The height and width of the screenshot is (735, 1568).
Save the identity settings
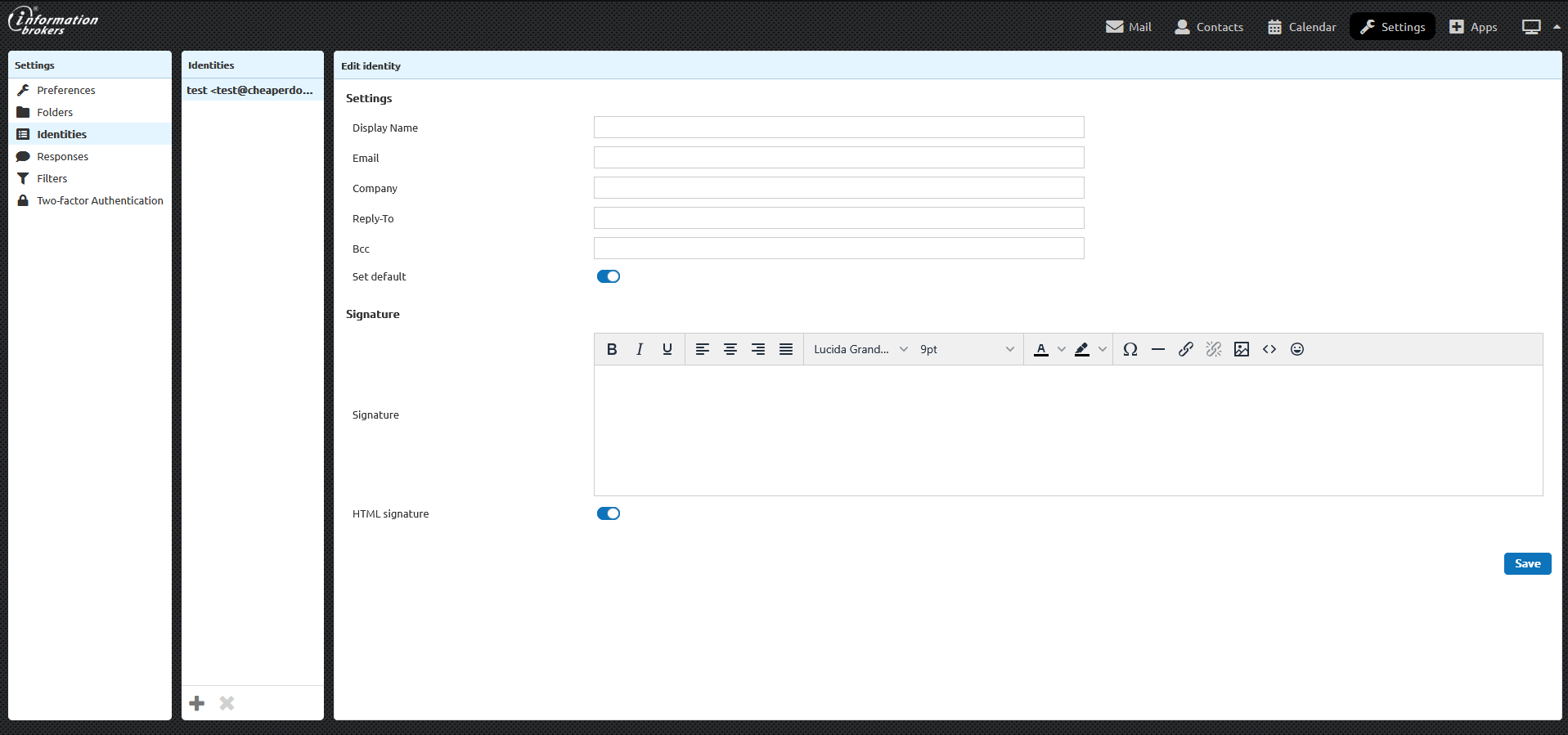[x=1527, y=563]
